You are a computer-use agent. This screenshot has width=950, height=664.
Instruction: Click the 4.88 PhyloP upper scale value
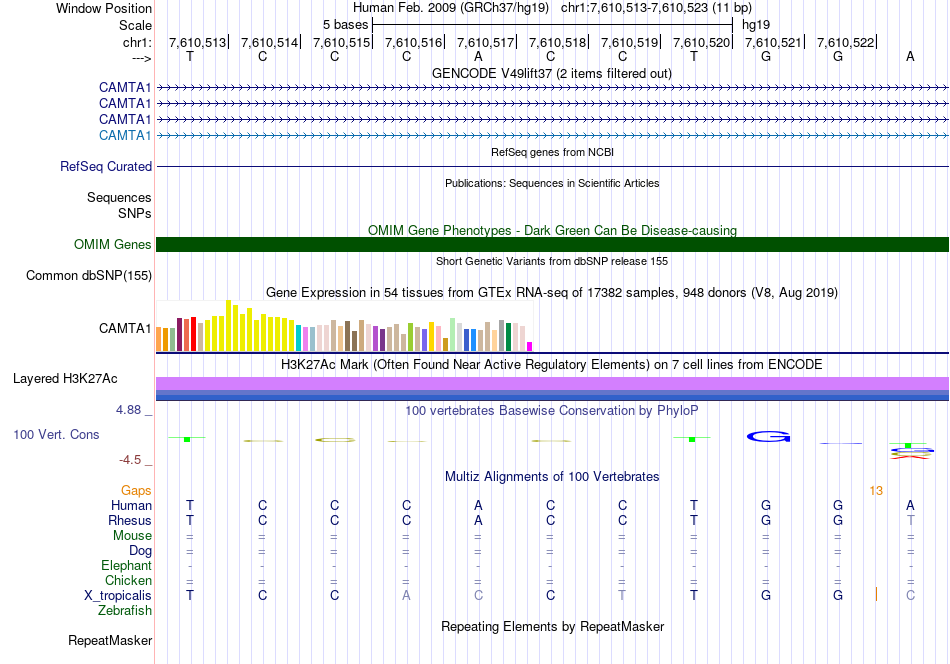point(128,410)
